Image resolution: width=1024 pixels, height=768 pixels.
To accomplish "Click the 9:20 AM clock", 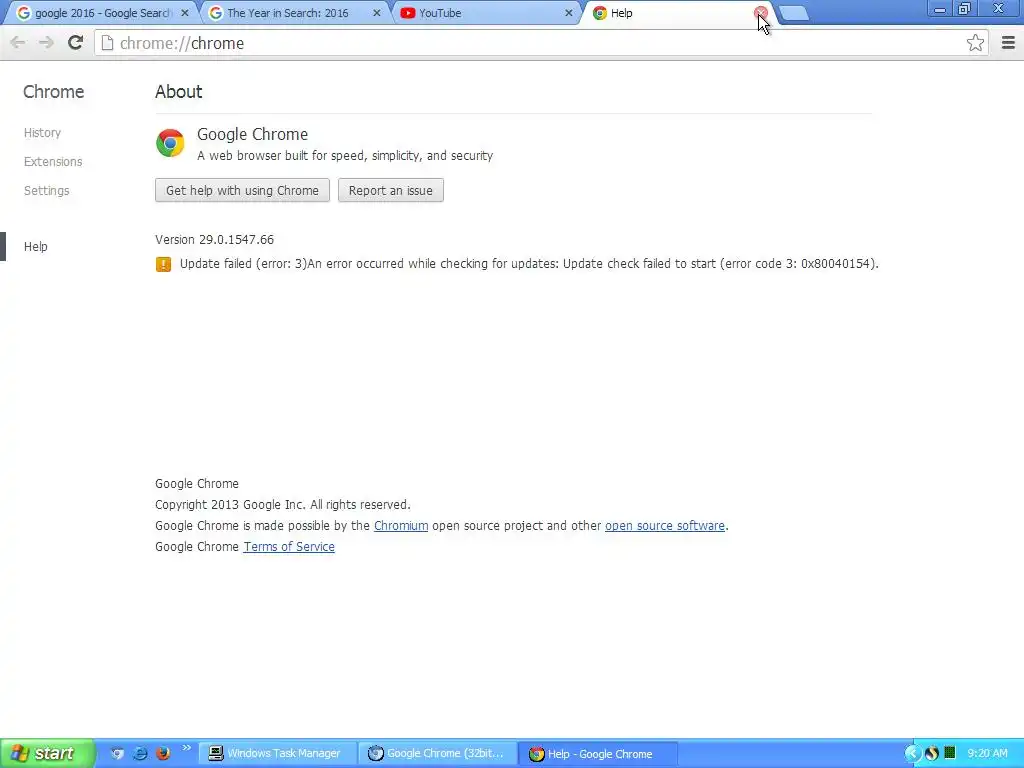I will pyautogui.click(x=987, y=753).
